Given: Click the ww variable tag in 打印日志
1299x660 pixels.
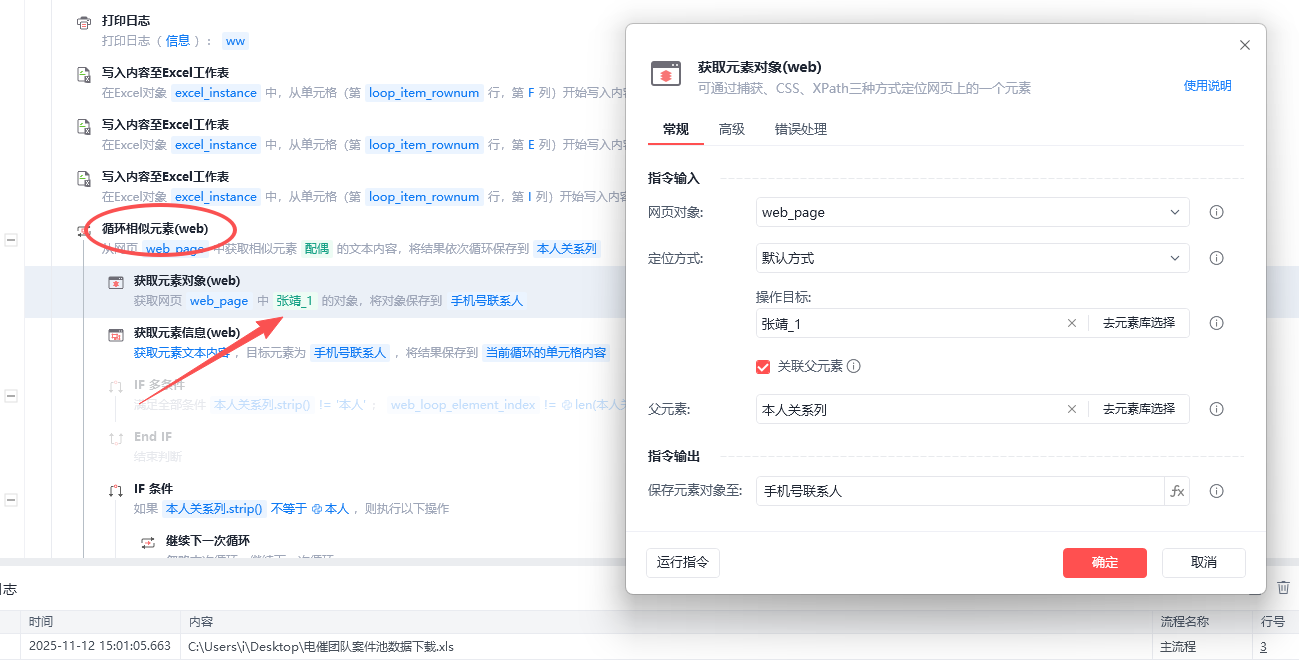Looking at the screenshot, I should [x=235, y=41].
